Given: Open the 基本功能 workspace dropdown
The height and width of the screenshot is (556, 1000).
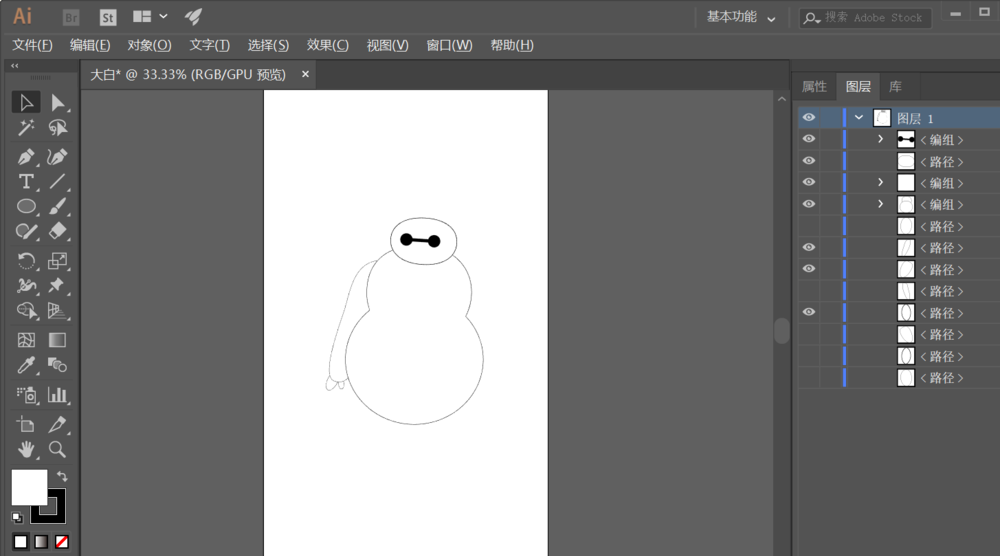Looking at the screenshot, I should [741, 17].
